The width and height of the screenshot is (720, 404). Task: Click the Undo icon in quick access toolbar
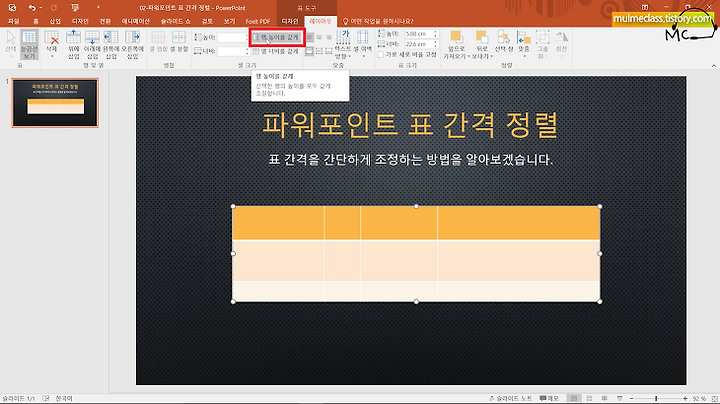(x=32, y=8)
